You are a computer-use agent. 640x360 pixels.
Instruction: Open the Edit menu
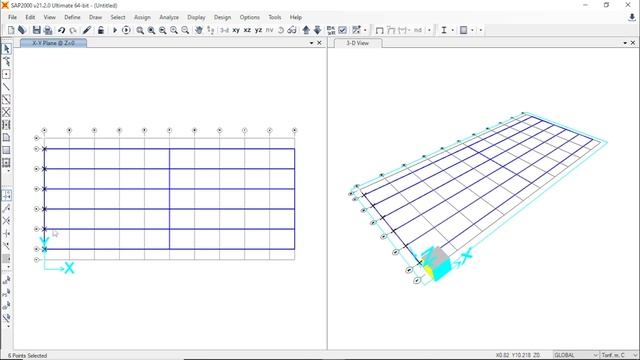click(x=30, y=17)
